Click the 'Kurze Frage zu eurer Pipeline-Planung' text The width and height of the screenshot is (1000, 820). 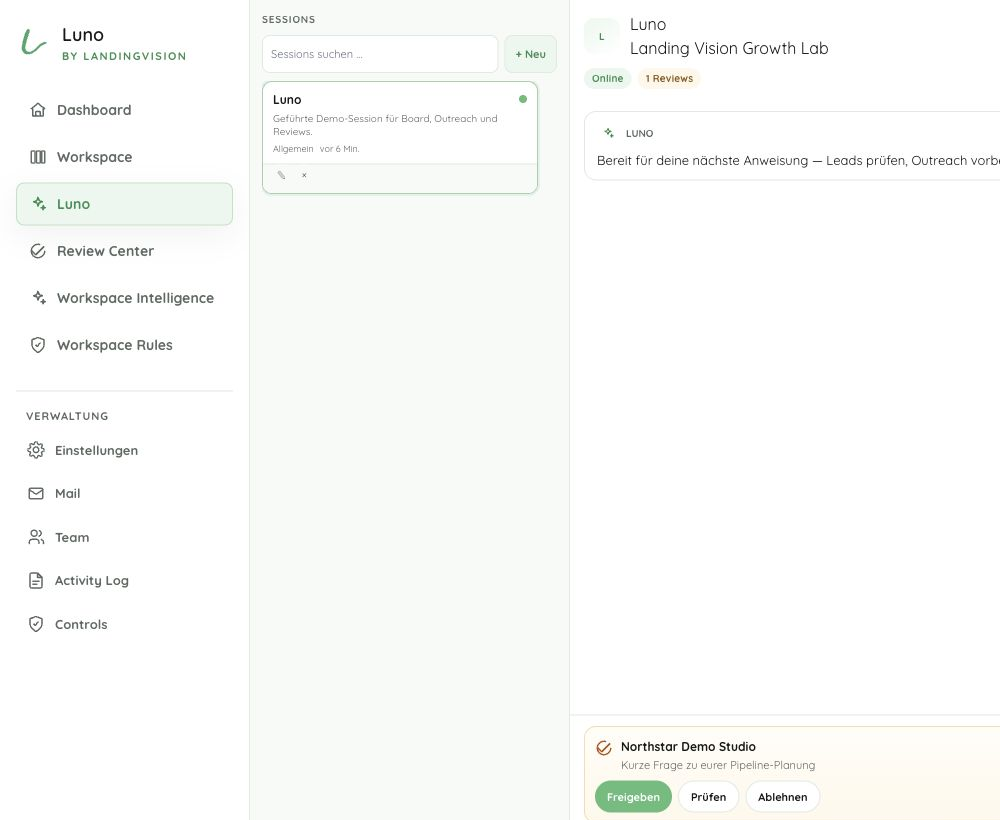click(717, 765)
